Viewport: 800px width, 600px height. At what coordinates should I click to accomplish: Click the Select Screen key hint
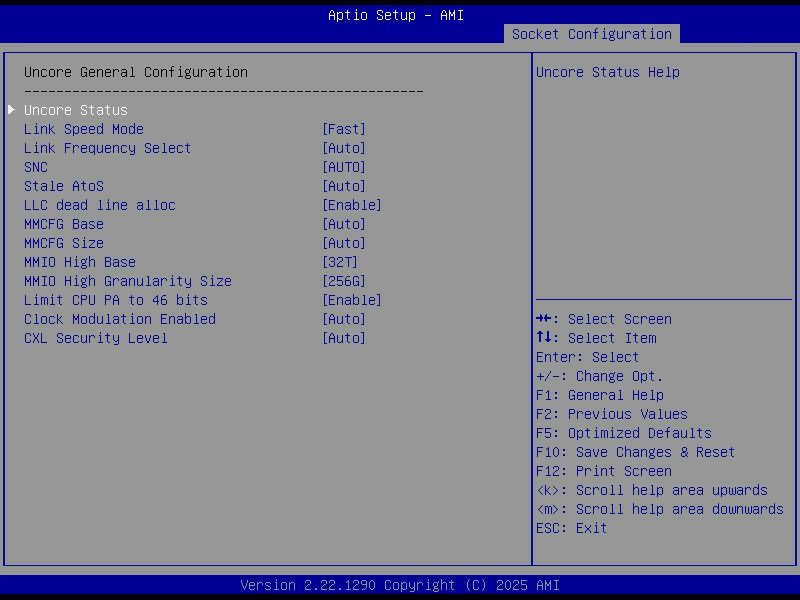604,319
